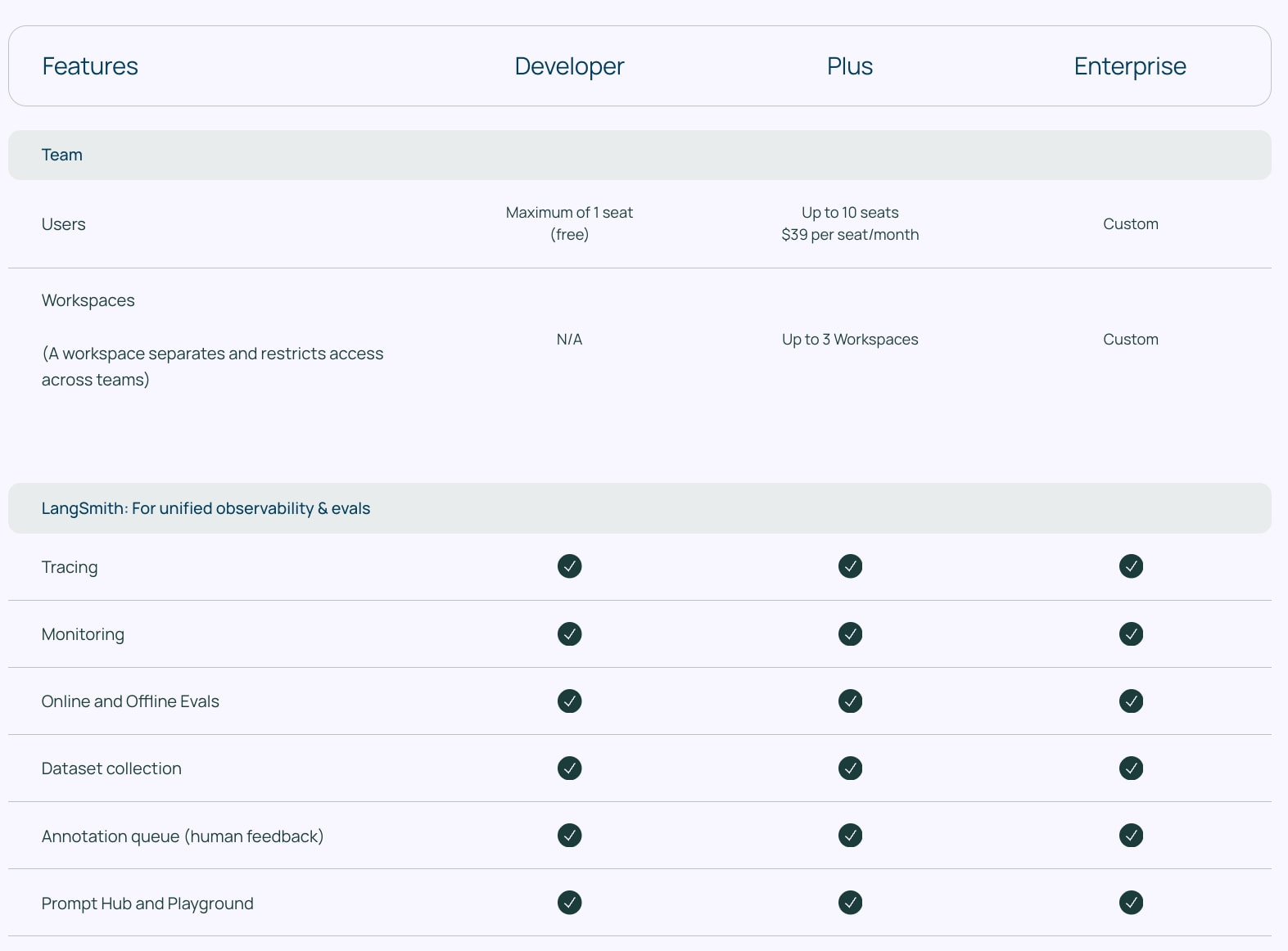Click Dataset collection checkmark under Developer
1288x951 pixels.
tap(569, 768)
